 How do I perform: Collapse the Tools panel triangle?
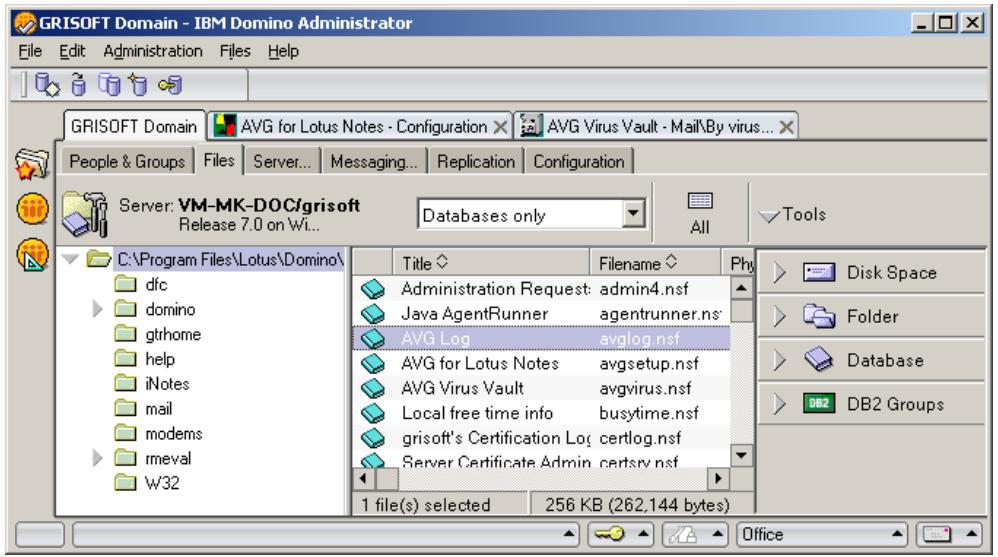(x=769, y=216)
